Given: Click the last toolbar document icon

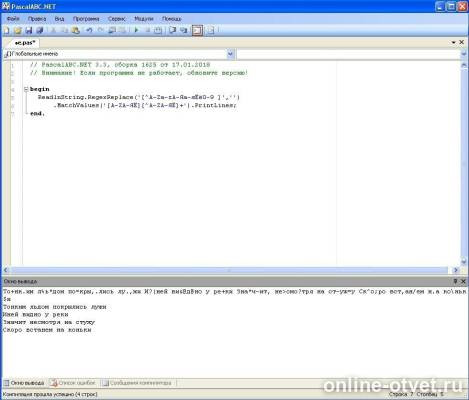Looking at the screenshot, I should [x=211, y=31].
